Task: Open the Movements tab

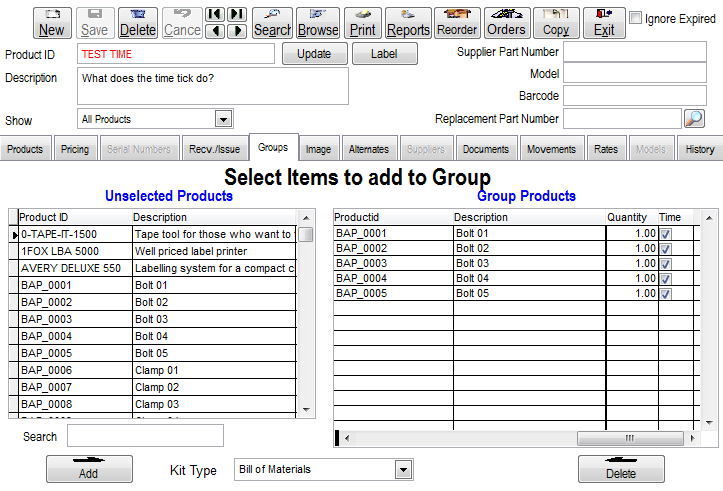Action: click(x=552, y=149)
